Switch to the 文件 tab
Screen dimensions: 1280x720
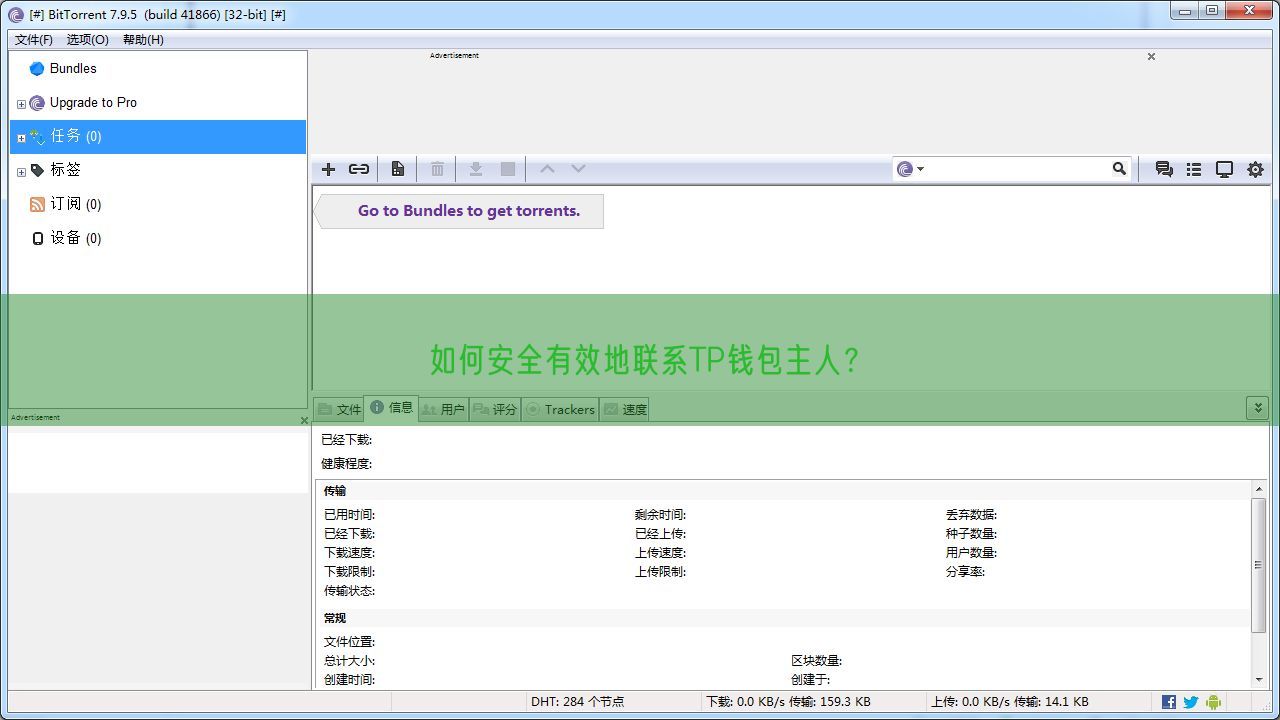click(339, 409)
